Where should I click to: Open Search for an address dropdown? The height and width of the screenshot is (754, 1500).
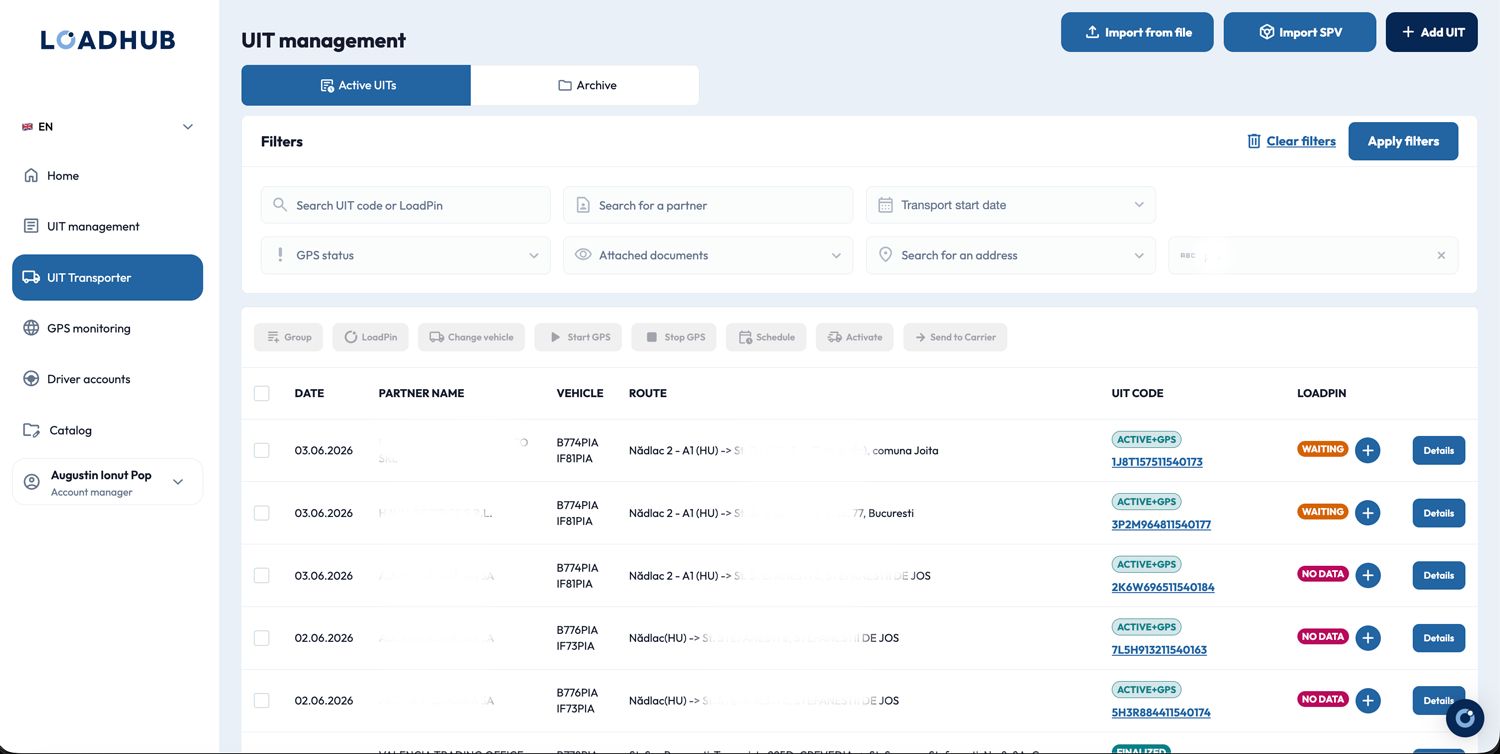point(1011,255)
